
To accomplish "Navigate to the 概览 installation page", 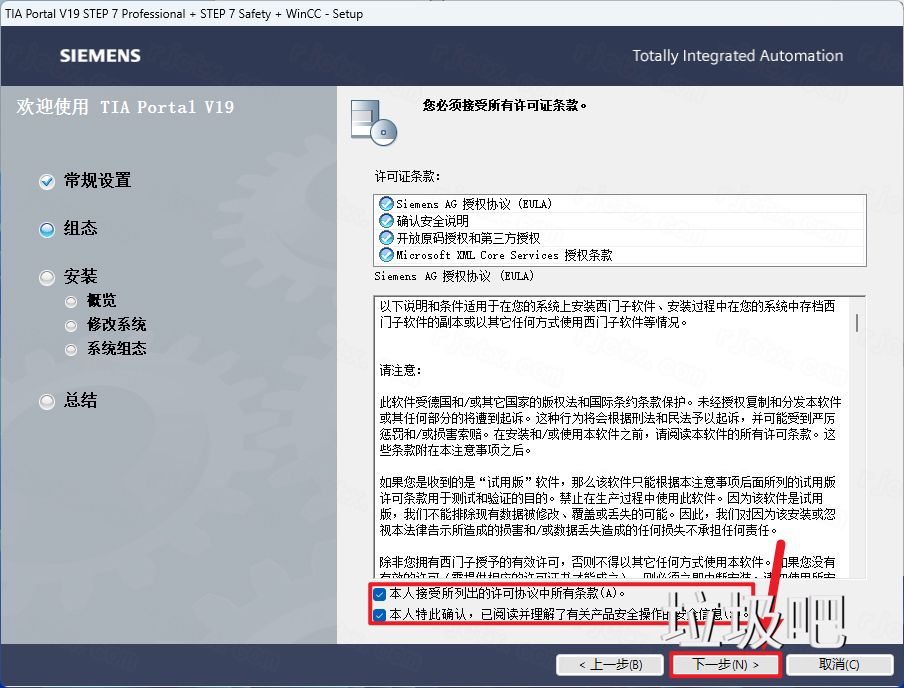I will 70,300.
